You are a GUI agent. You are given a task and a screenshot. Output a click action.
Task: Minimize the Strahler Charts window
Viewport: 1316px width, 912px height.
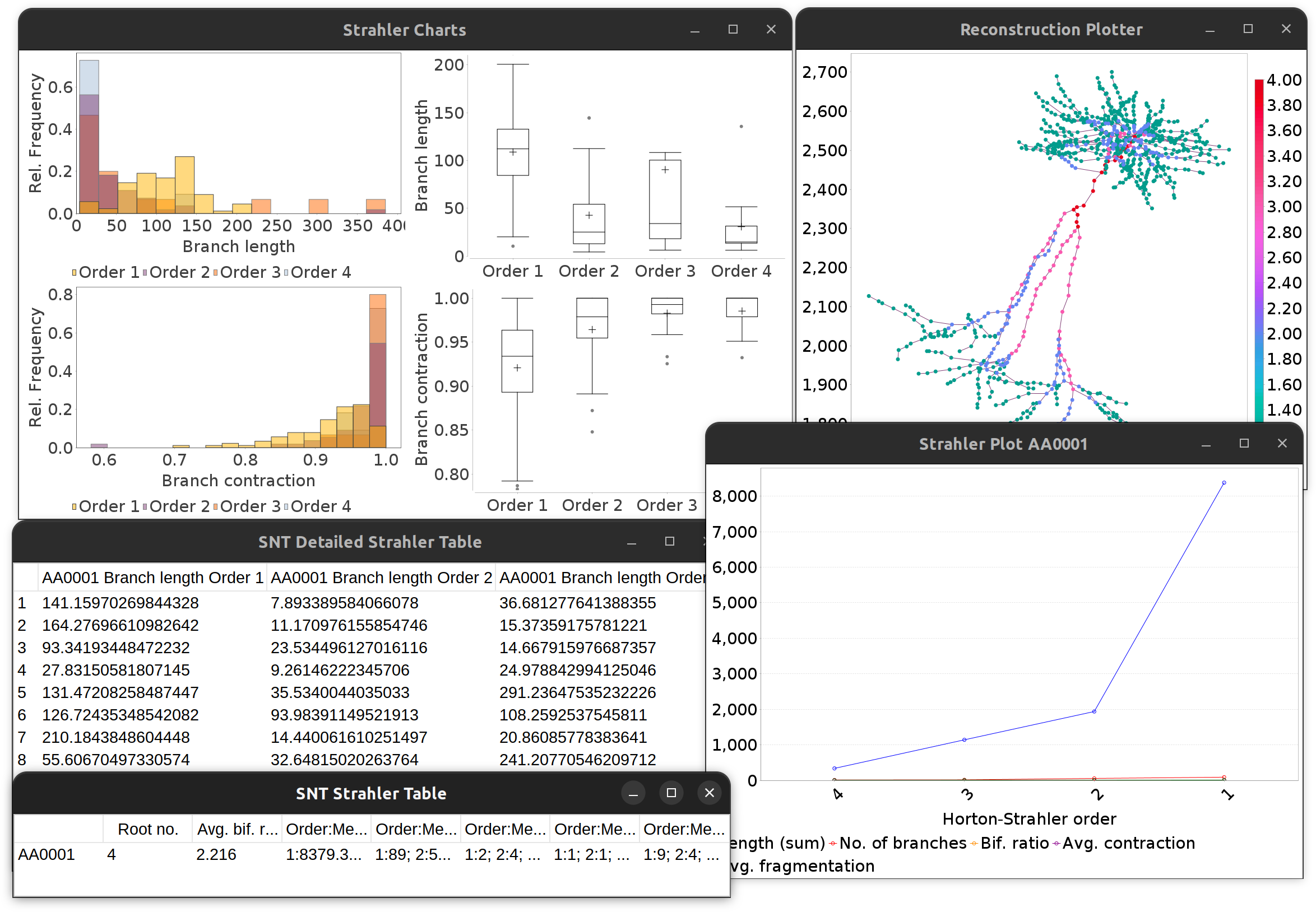(x=694, y=30)
